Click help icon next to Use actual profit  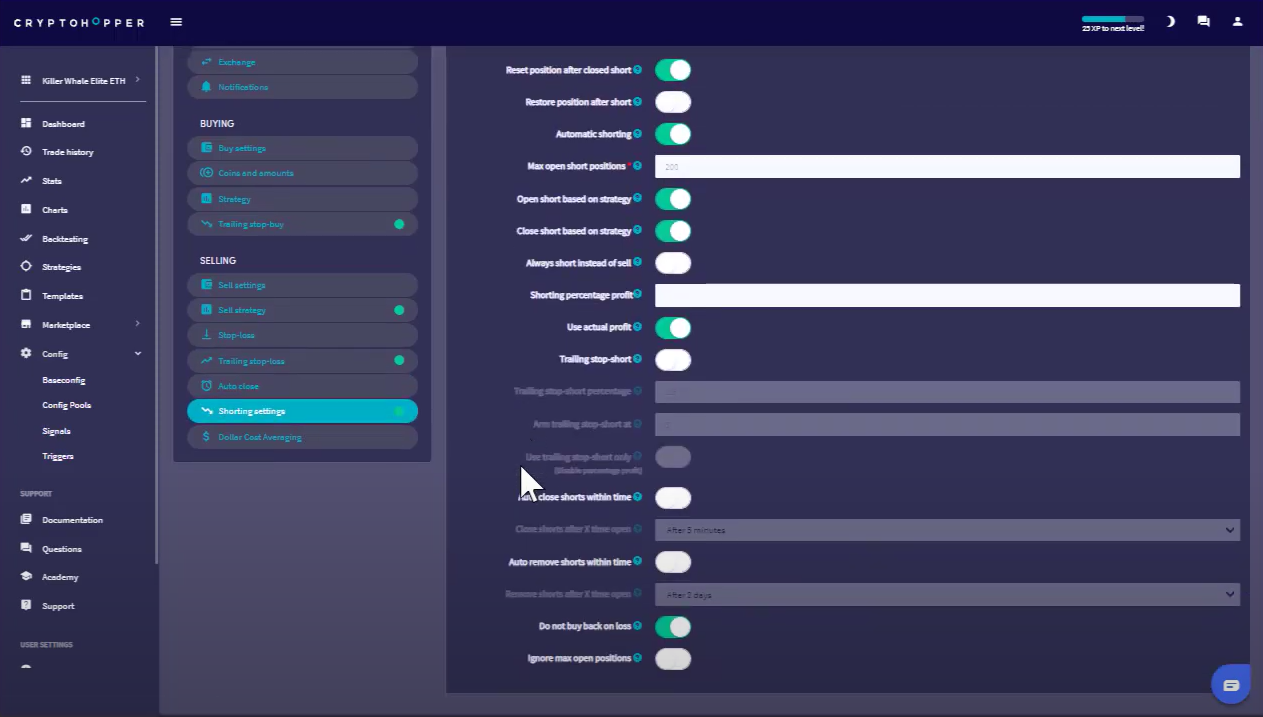[x=637, y=327]
